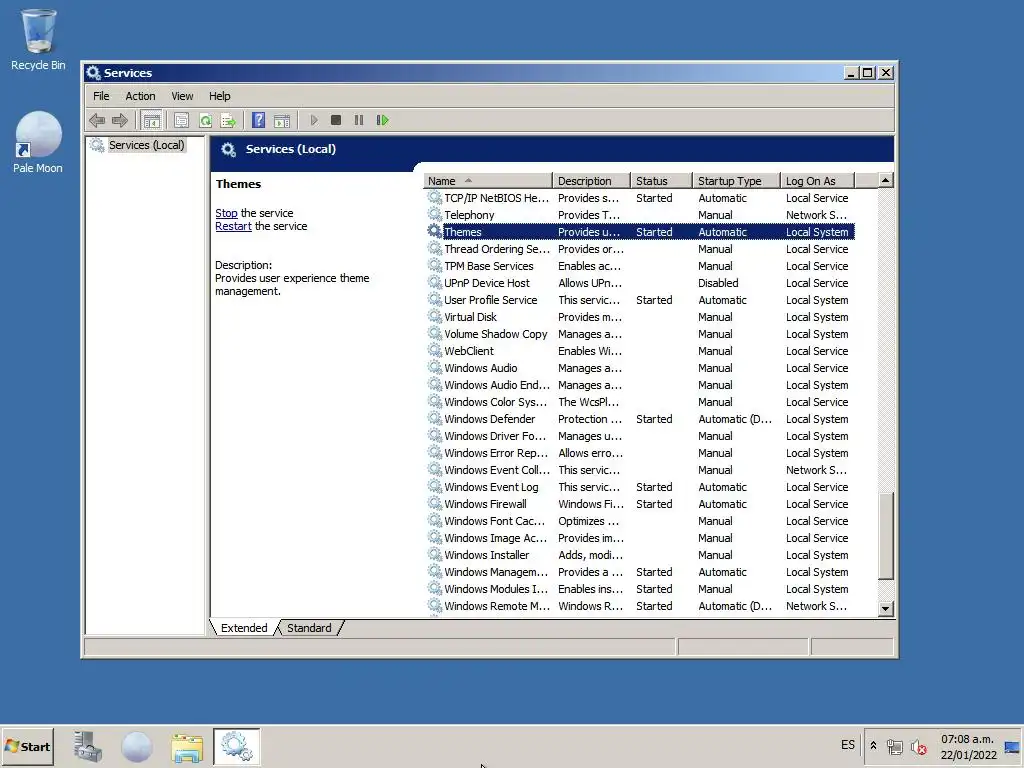Click the vertical scrollbar thumb in services list

tap(886, 536)
